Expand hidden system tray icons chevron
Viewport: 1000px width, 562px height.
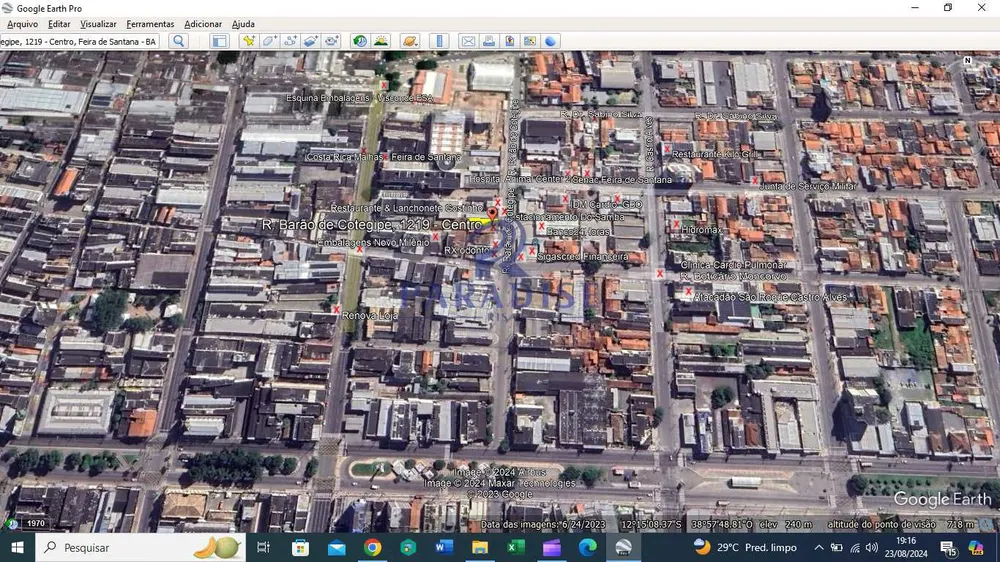819,547
